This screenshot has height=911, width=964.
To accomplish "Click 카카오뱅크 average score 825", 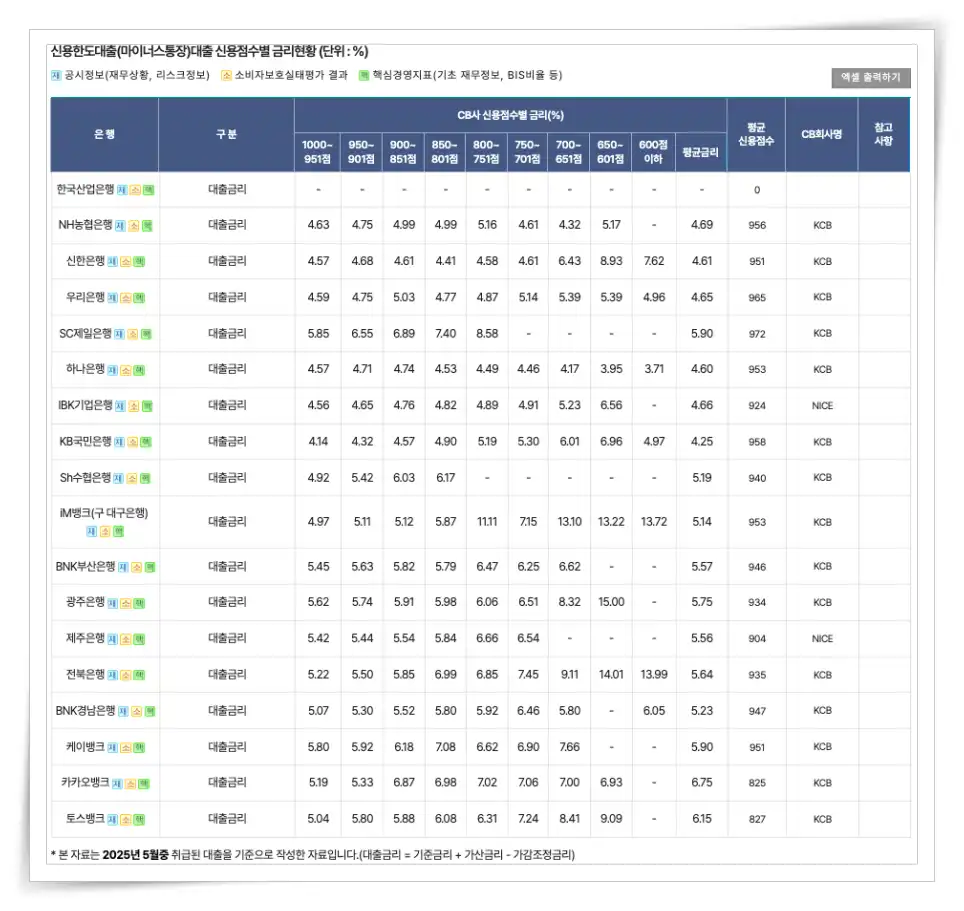I will click(757, 783).
